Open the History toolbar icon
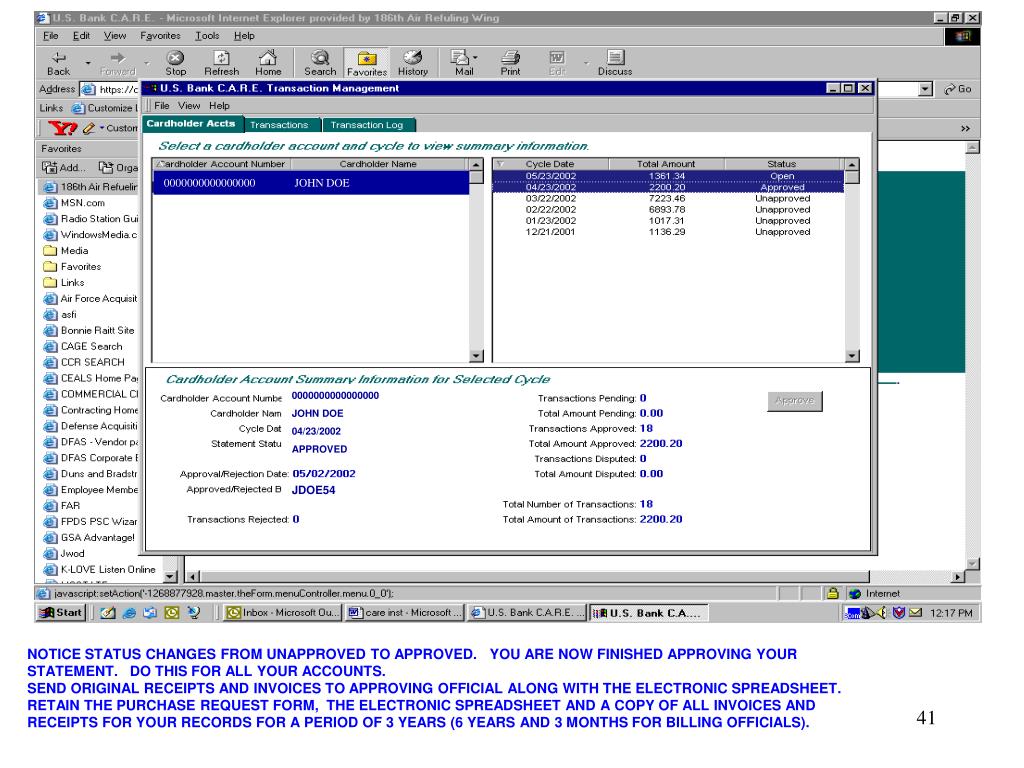1024x768 pixels. point(413,63)
